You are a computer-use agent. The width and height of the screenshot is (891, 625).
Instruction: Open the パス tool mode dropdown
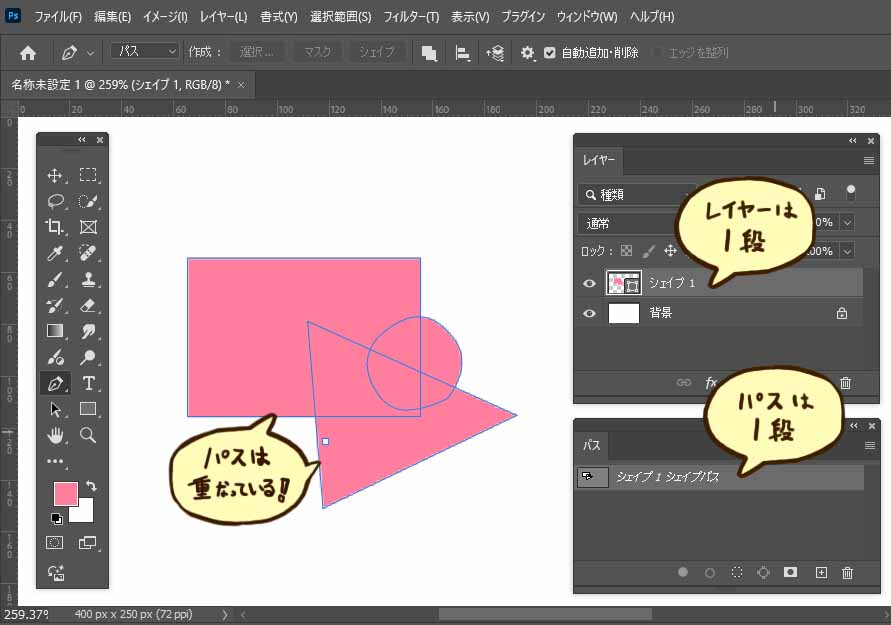144,52
